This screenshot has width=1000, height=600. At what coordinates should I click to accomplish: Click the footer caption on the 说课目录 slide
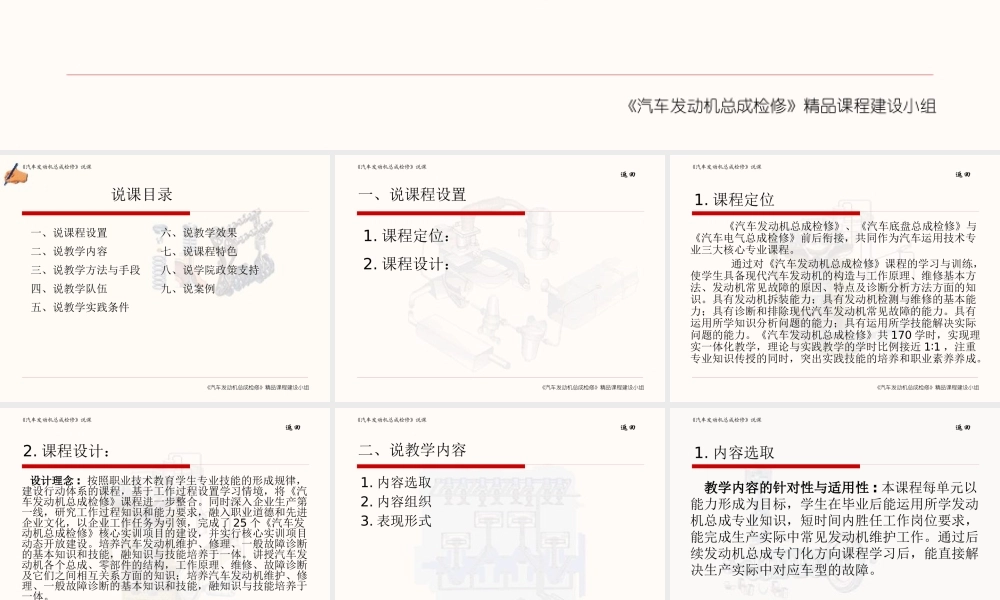[258, 387]
